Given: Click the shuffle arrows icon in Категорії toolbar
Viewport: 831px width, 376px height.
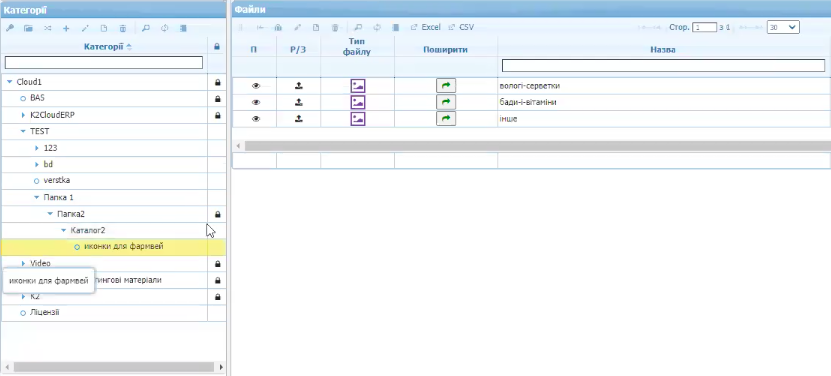Looking at the screenshot, I should coord(48,29).
